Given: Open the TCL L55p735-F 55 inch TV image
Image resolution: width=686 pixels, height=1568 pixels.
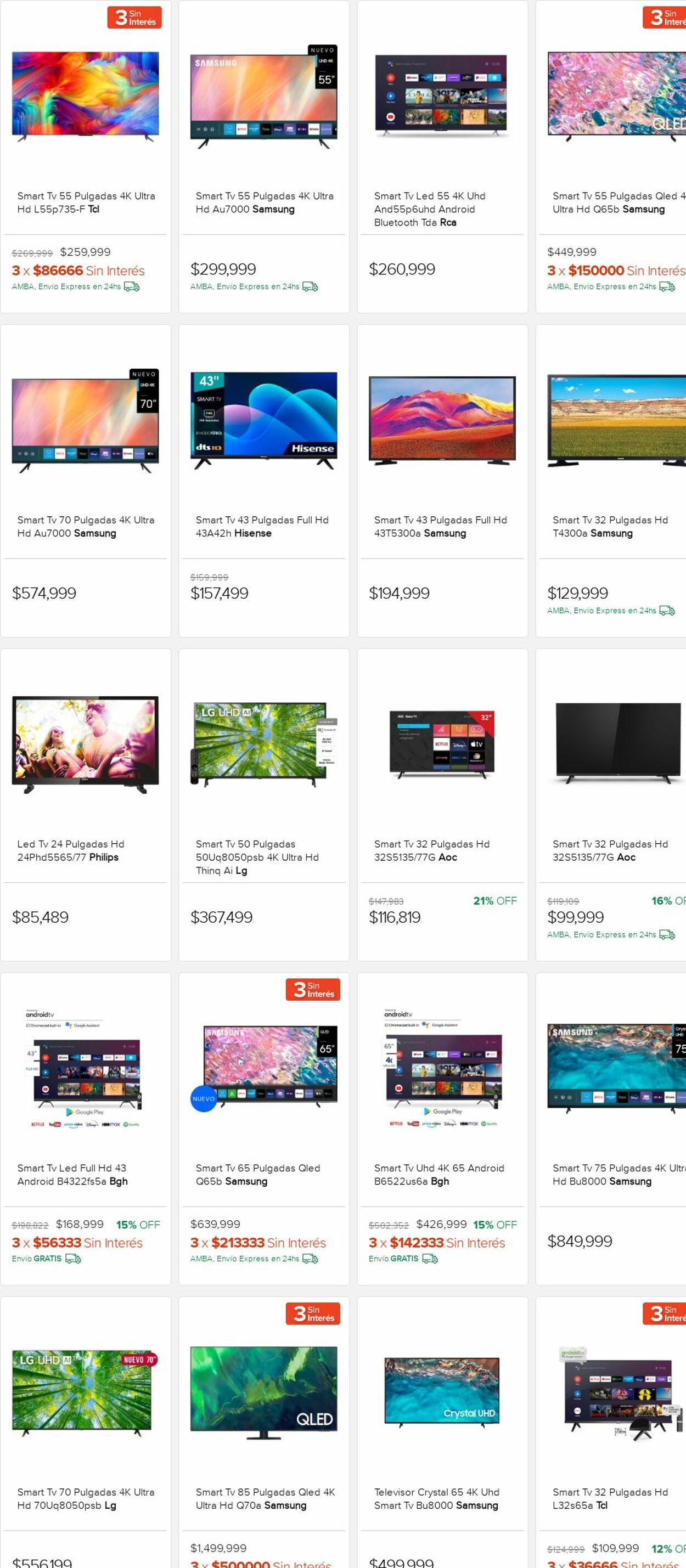Looking at the screenshot, I should point(85,97).
